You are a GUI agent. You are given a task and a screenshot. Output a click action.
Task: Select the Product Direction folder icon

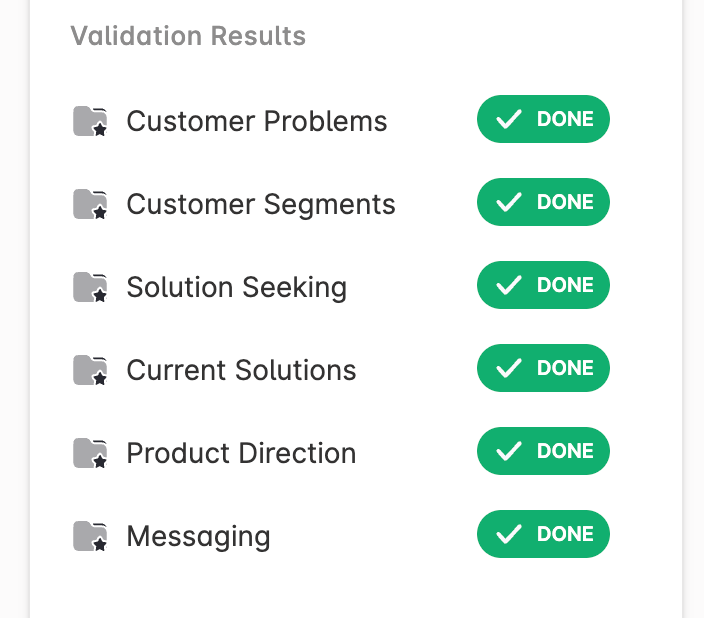[x=90, y=453]
